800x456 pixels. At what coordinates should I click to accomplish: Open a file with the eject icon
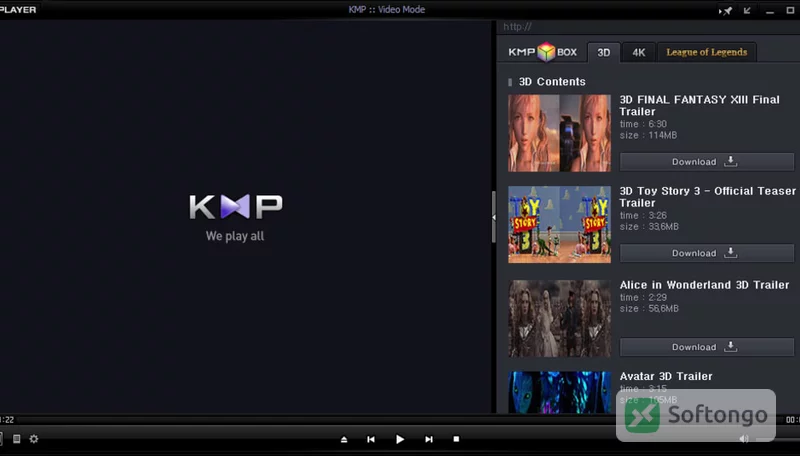click(x=344, y=439)
